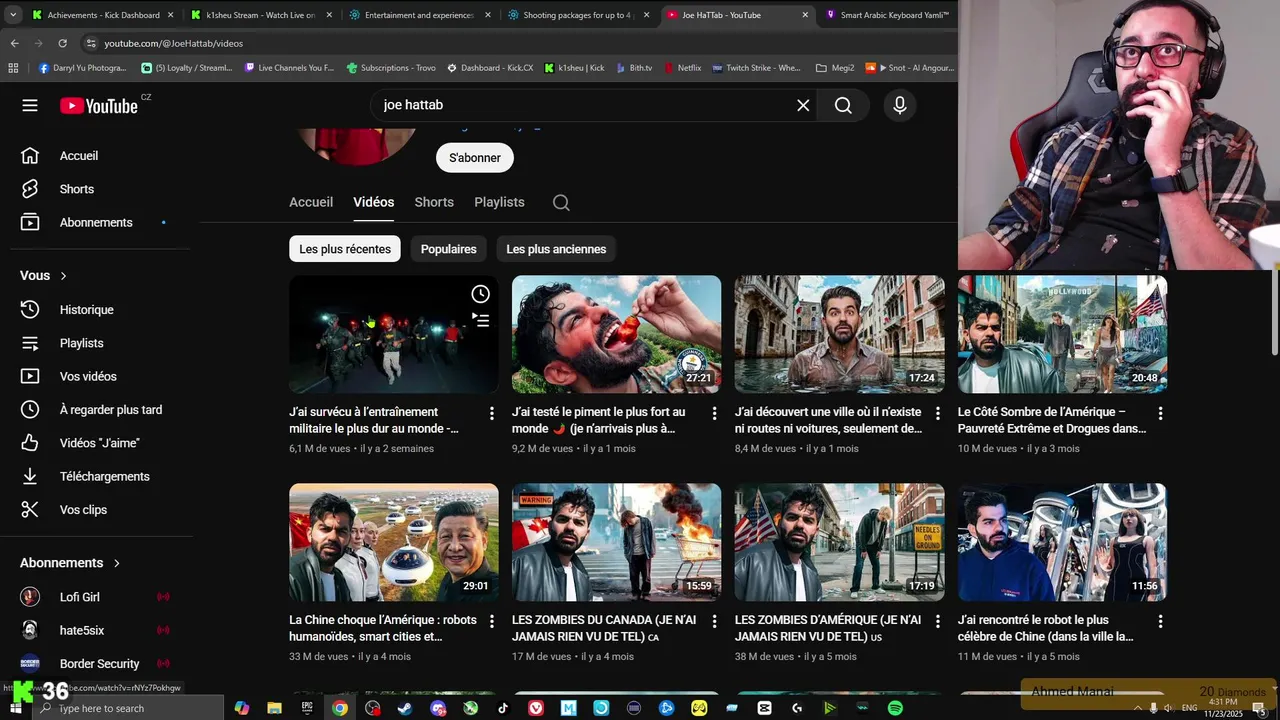Open TikTok from the taskbar
Screen dimensions: 1280x720
pos(503,708)
